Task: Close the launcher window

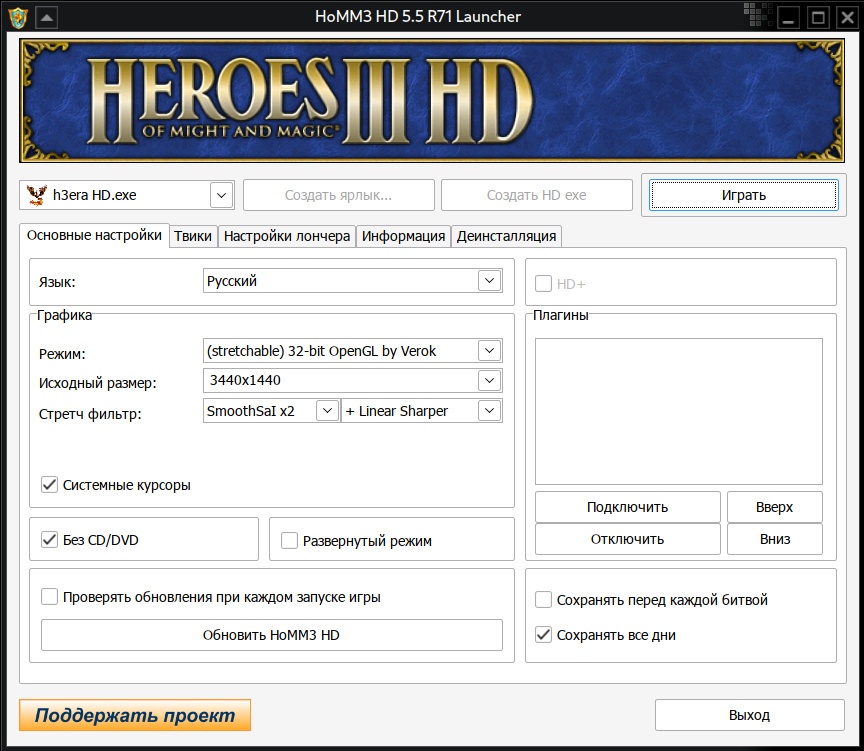Action: coord(847,18)
